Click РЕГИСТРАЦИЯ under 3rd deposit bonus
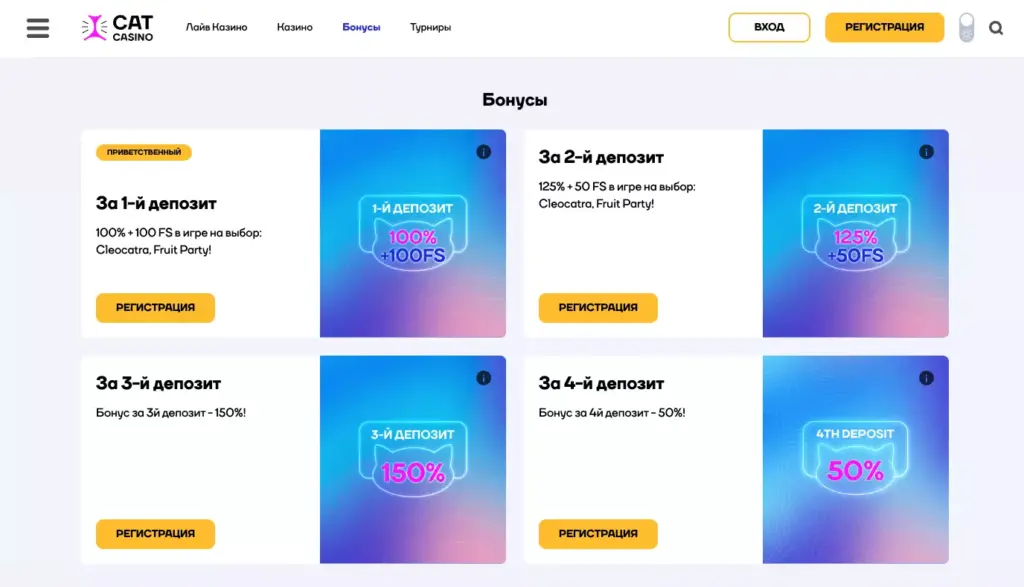Screen dimensions: 1024x587 (155, 534)
